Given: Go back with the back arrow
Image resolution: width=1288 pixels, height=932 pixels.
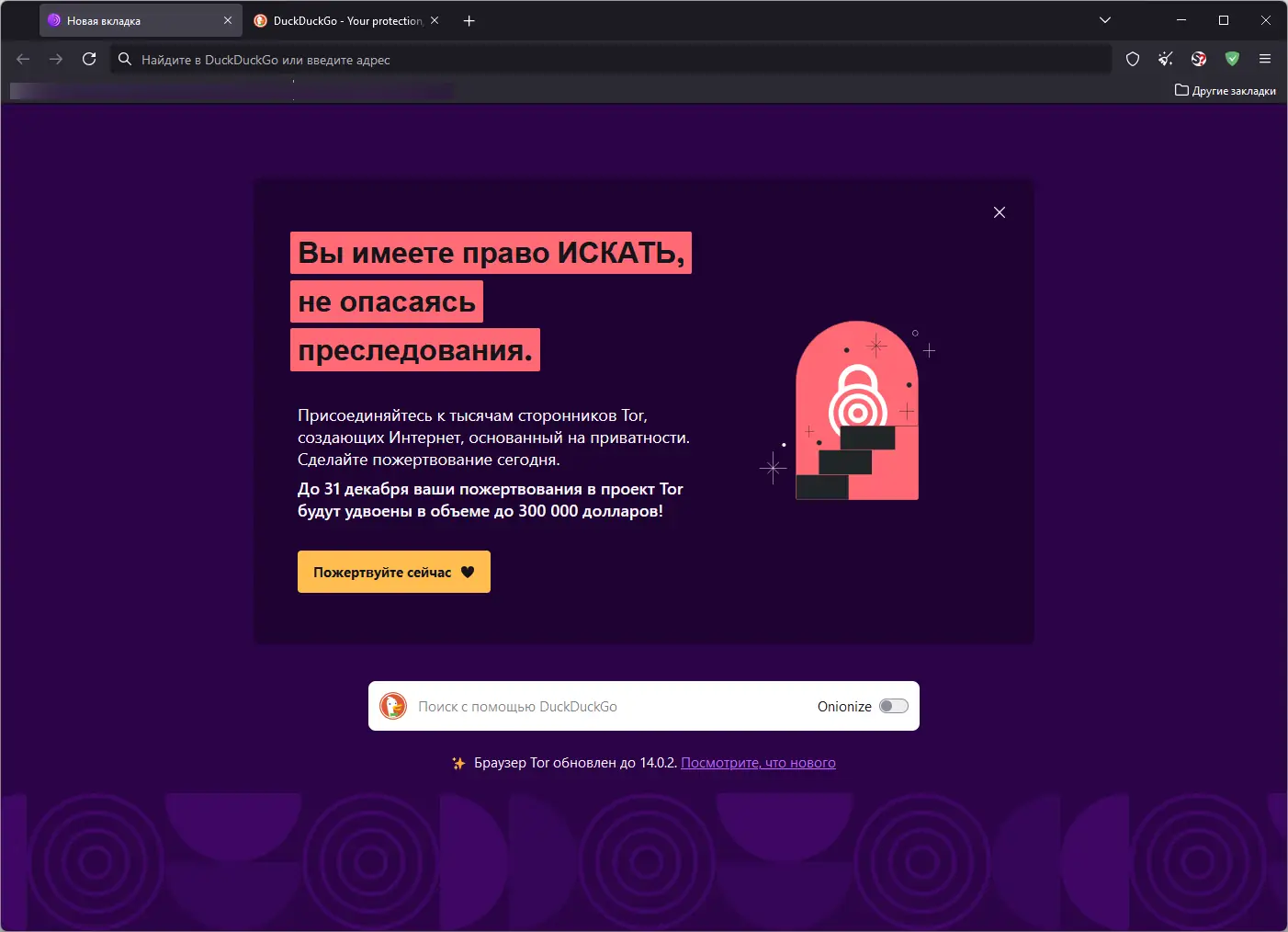Looking at the screenshot, I should [24, 59].
